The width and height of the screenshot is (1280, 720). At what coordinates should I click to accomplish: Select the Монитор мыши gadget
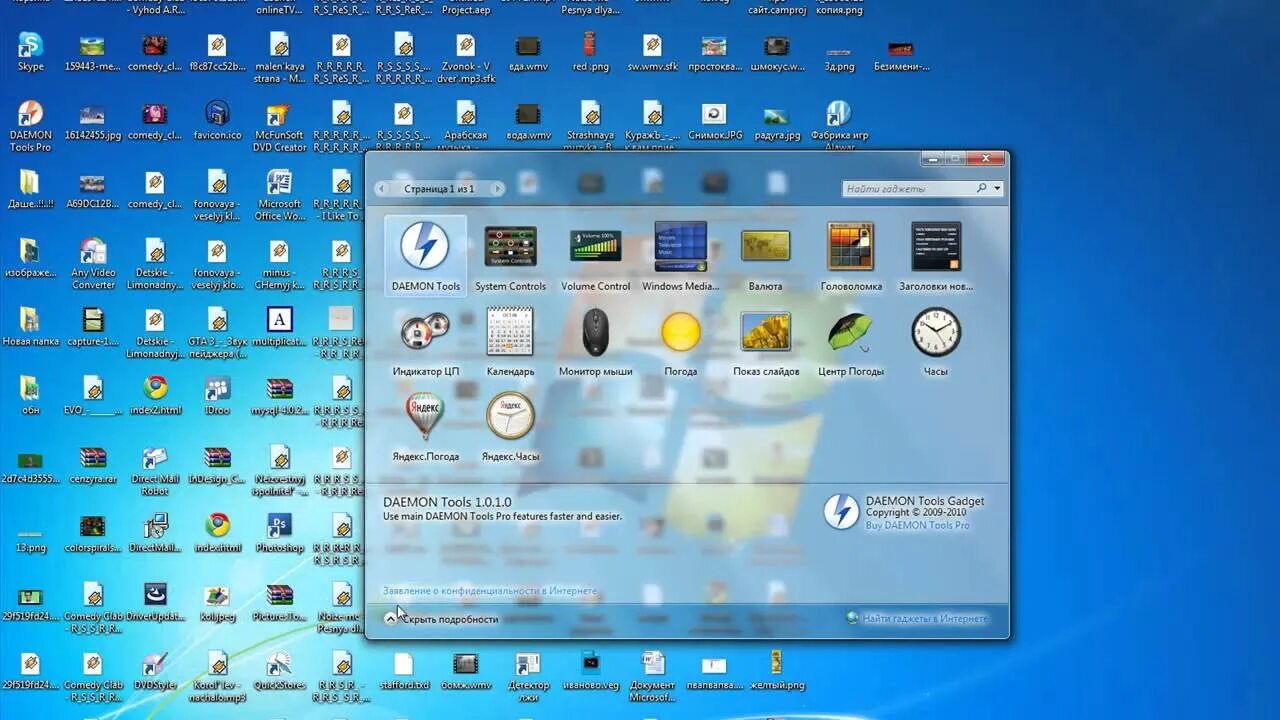tap(596, 342)
